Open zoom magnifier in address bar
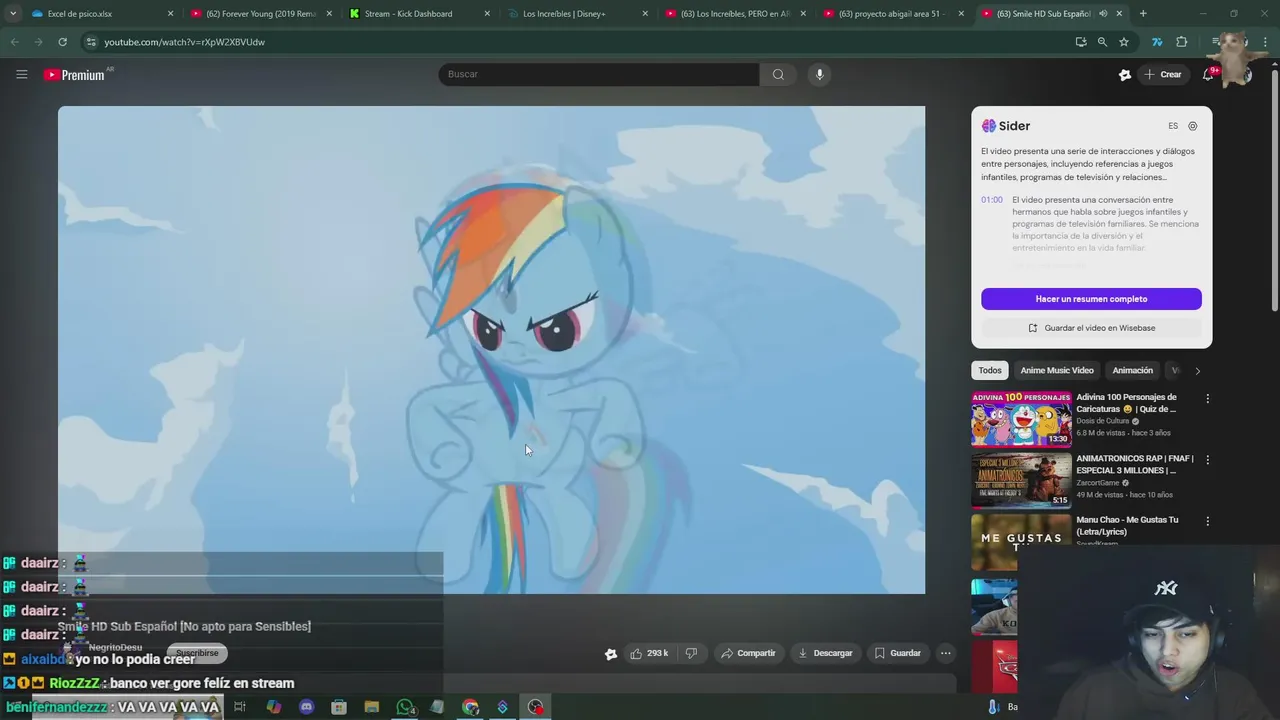 click(x=1102, y=42)
